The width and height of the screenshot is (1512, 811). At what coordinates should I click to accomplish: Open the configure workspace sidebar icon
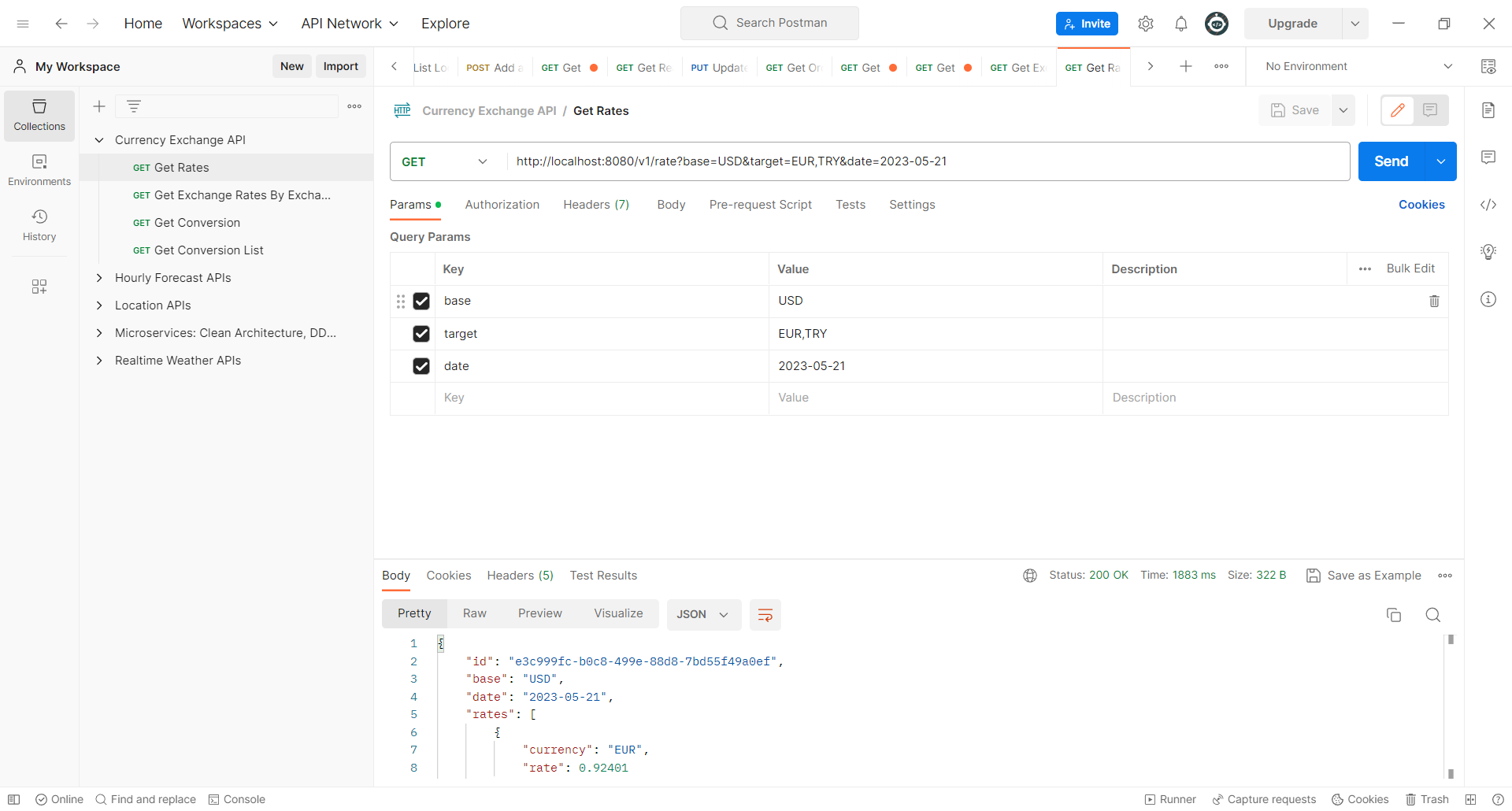click(x=39, y=287)
